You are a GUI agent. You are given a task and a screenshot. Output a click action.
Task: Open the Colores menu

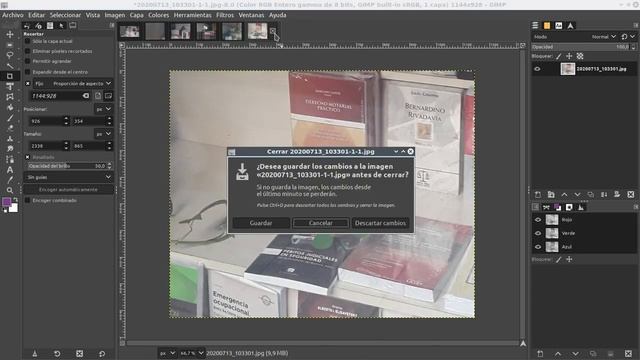click(x=158, y=15)
